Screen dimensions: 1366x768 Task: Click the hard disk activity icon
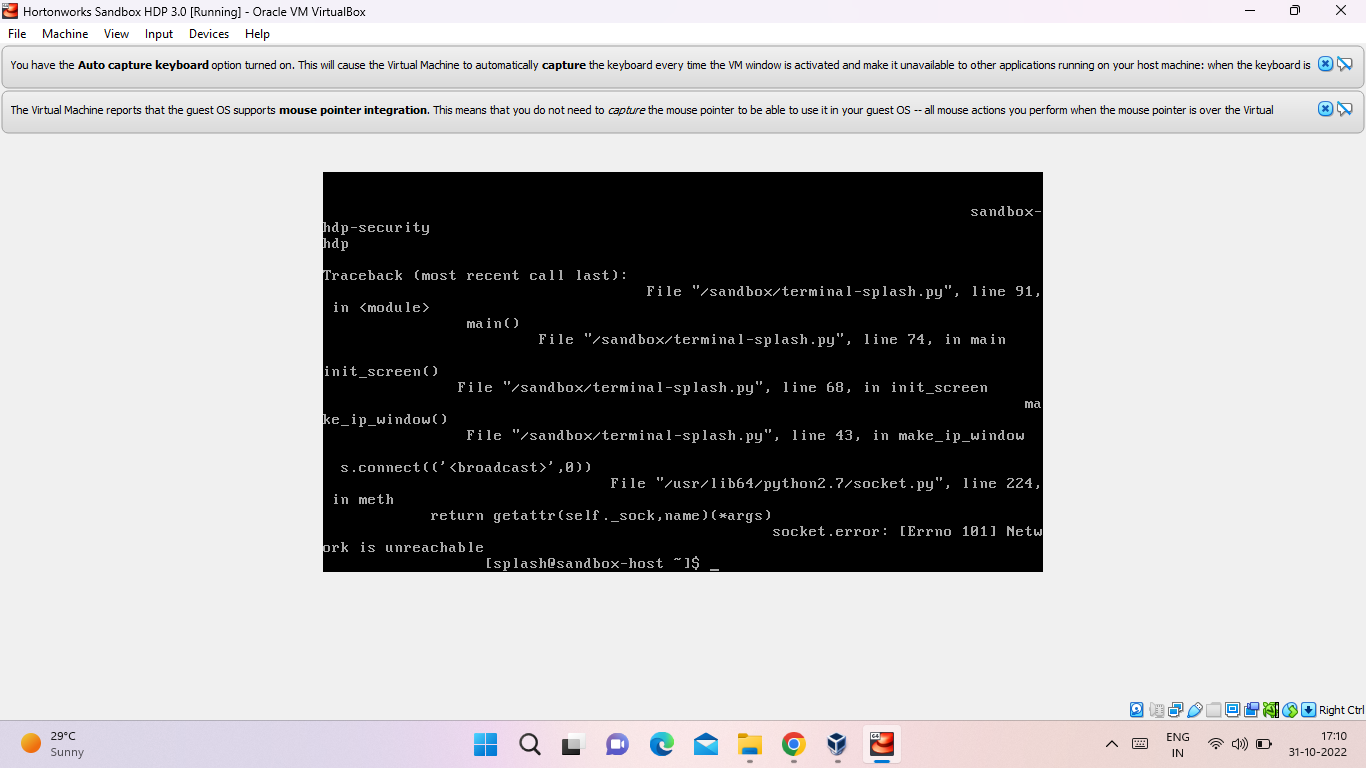[x=1136, y=709]
